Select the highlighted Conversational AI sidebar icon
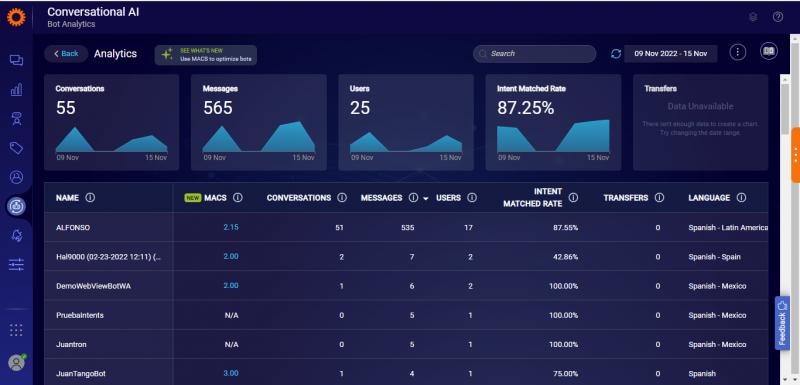Viewport: 800px width, 385px height. click(x=16, y=207)
